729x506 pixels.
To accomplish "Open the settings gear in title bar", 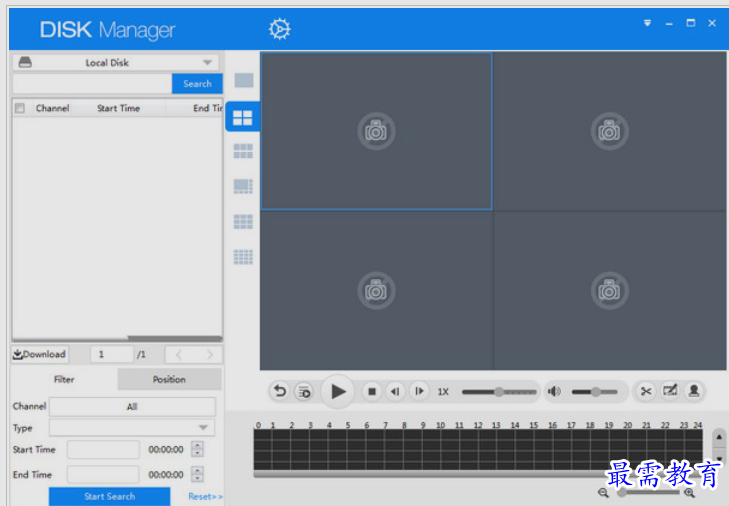I will 279,30.
